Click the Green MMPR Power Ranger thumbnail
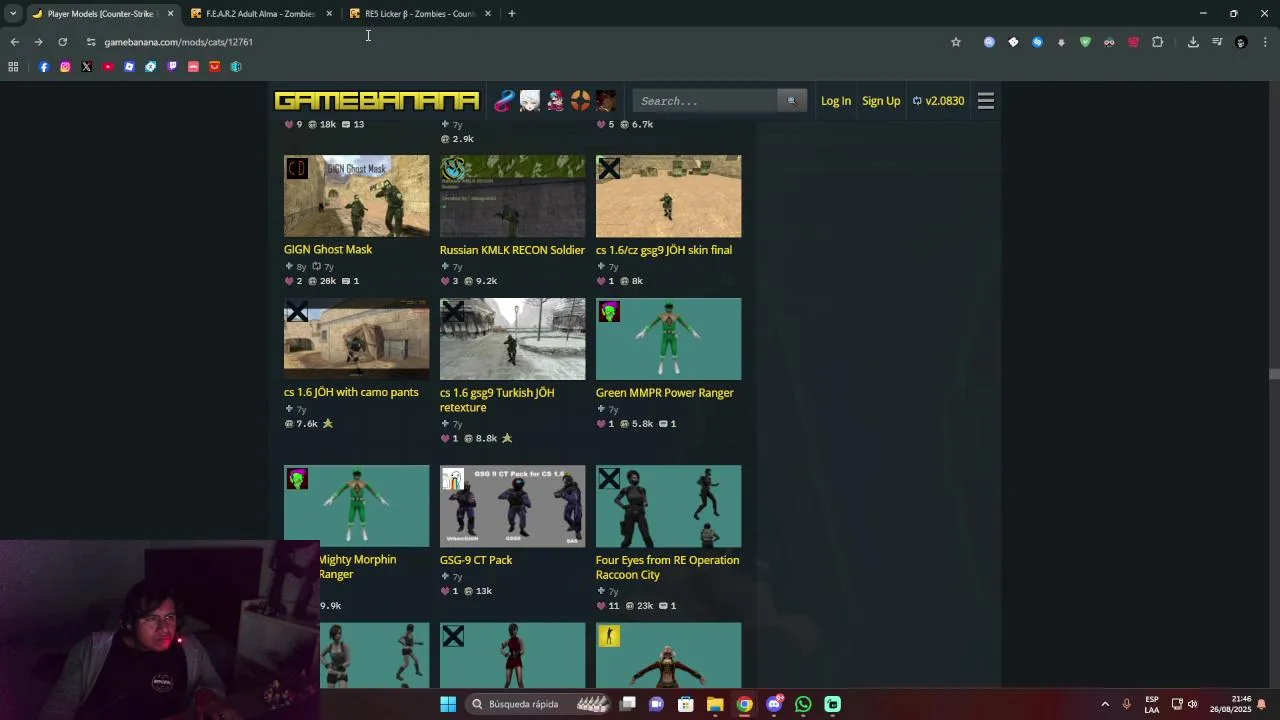1280x720 pixels. point(668,339)
